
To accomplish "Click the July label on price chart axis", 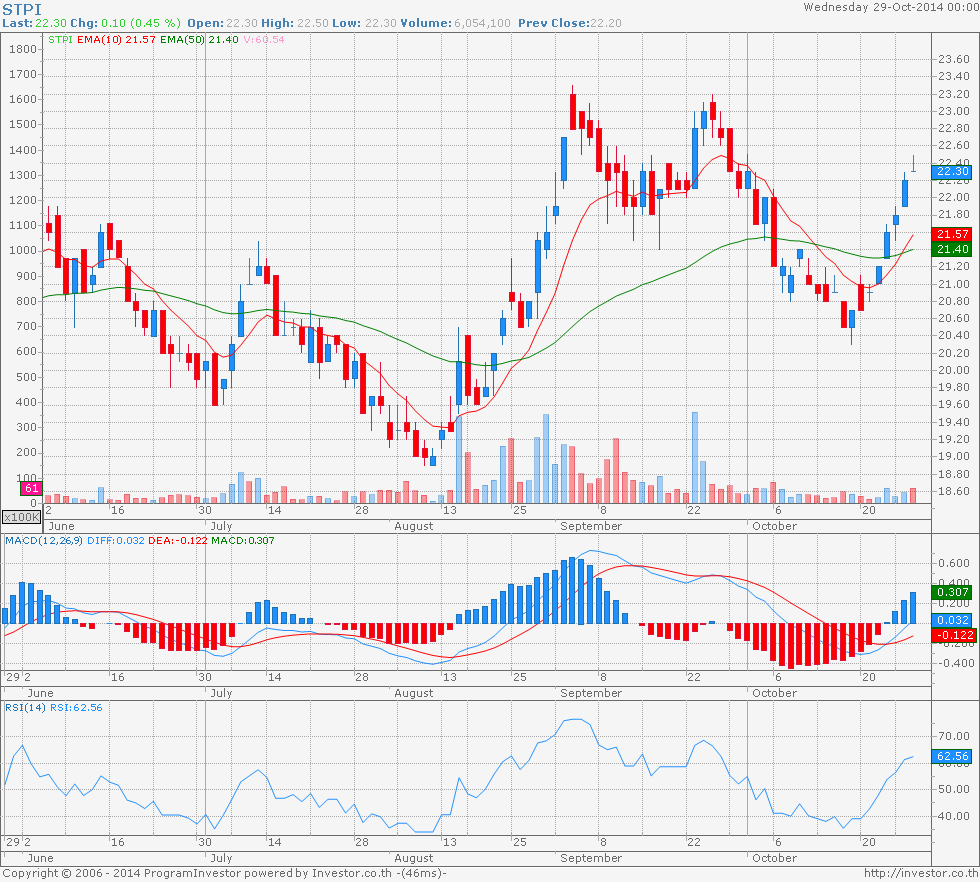I will (221, 526).
